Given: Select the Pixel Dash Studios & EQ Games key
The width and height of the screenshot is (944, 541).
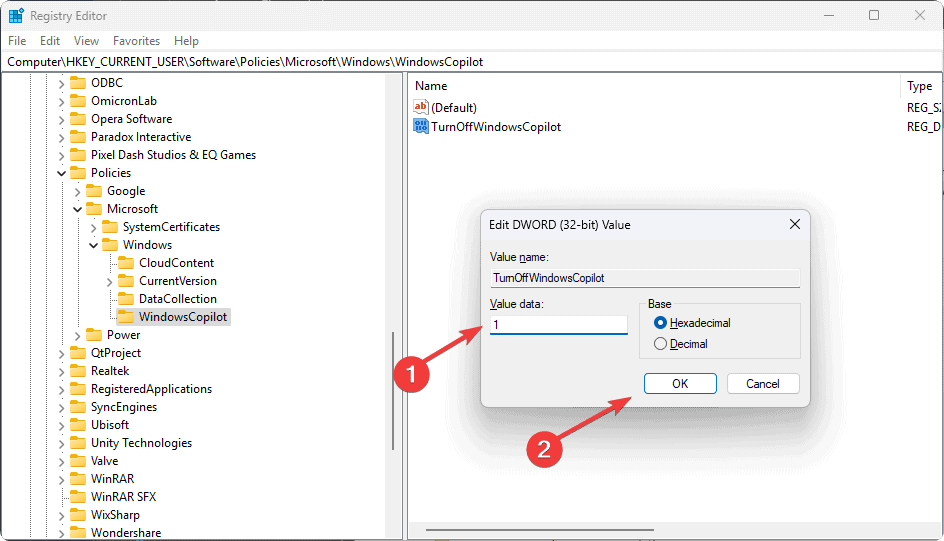Looking at the screenshot, I should pyautogui.click(x=173, y=155).
